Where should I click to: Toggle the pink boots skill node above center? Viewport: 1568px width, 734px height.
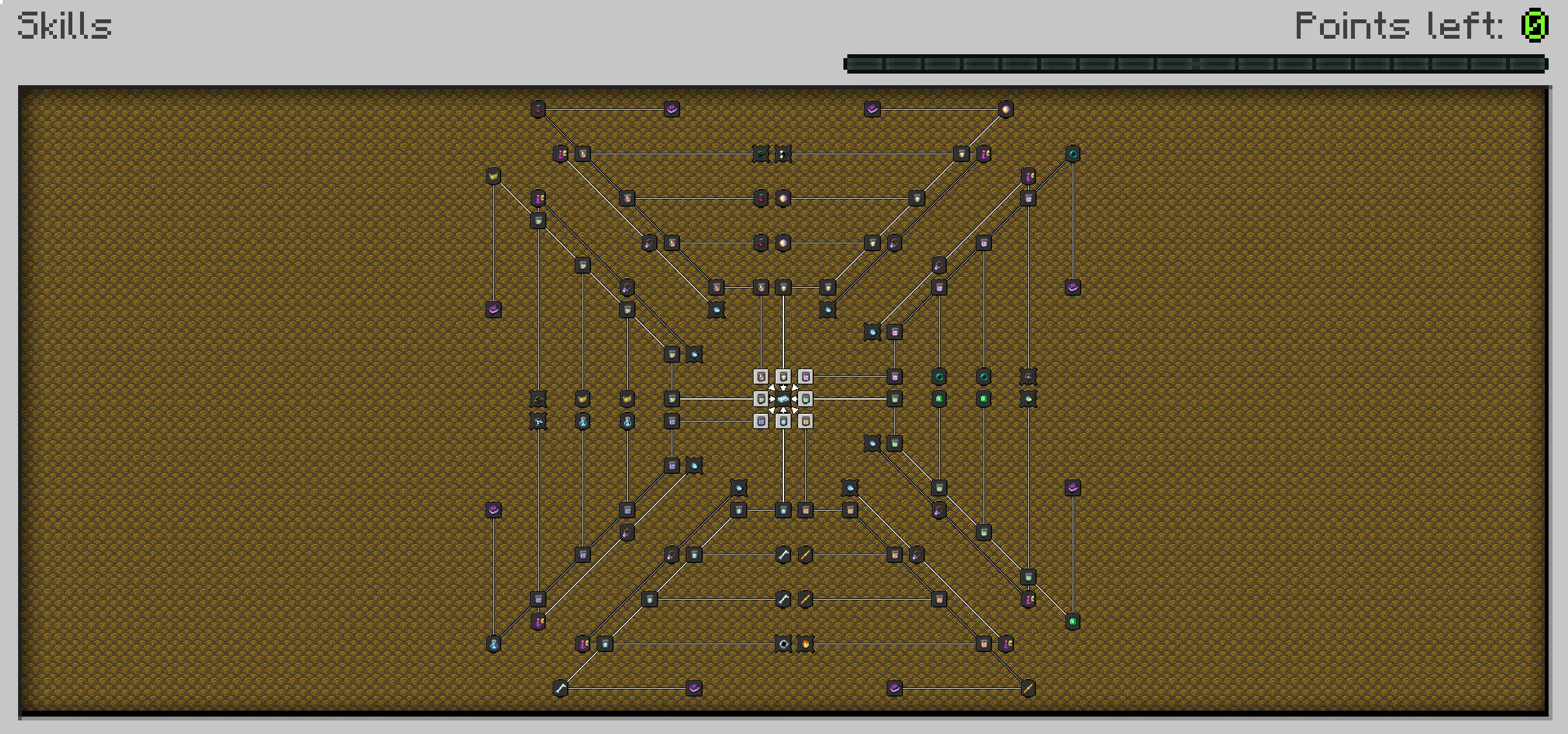coord(761,376)
